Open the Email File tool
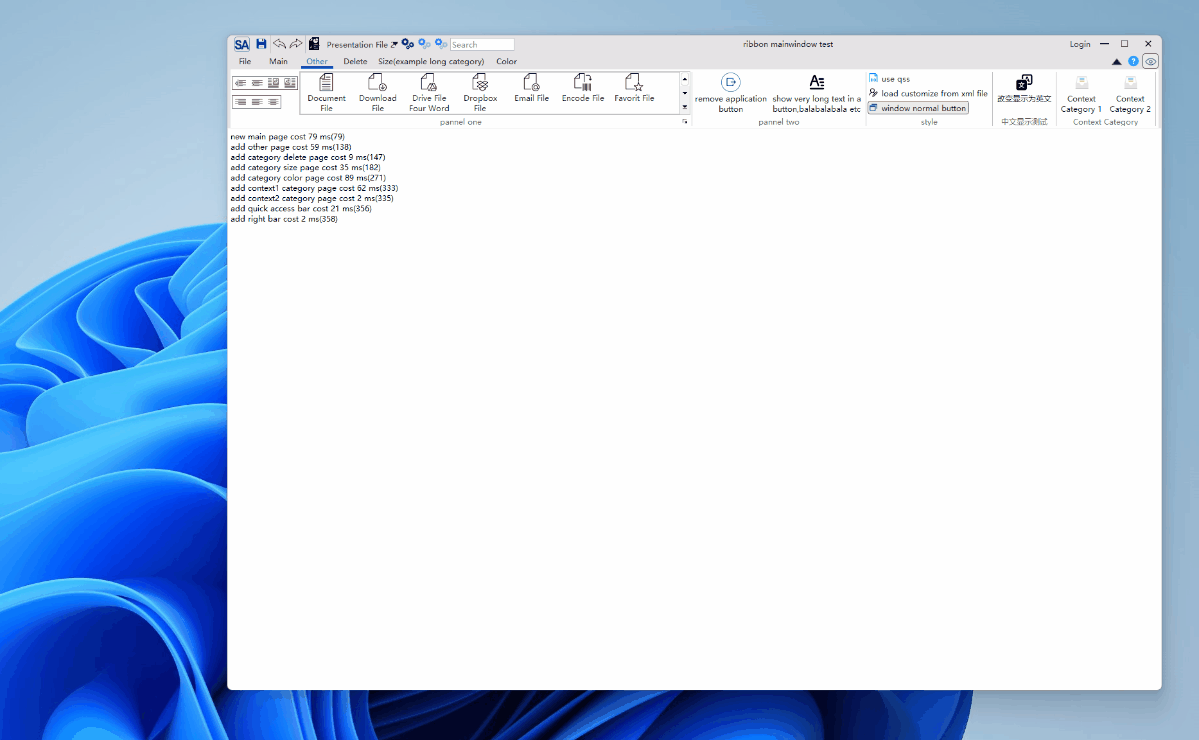This screenshot has height=740, width=1199. click(x=531, y=90)
